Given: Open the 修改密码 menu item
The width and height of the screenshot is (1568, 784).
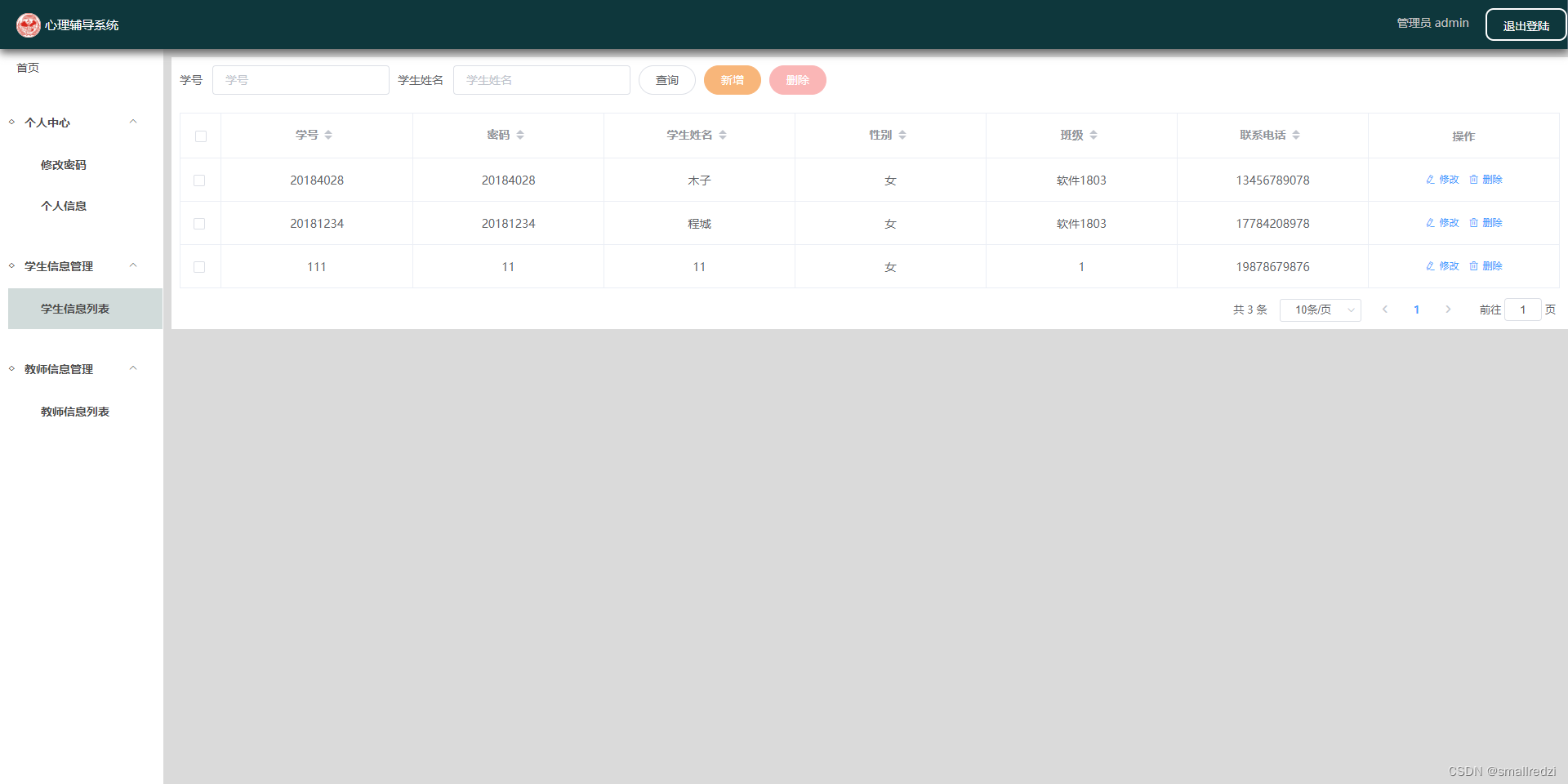Looking at the screenshot, I should click(64, 165).
